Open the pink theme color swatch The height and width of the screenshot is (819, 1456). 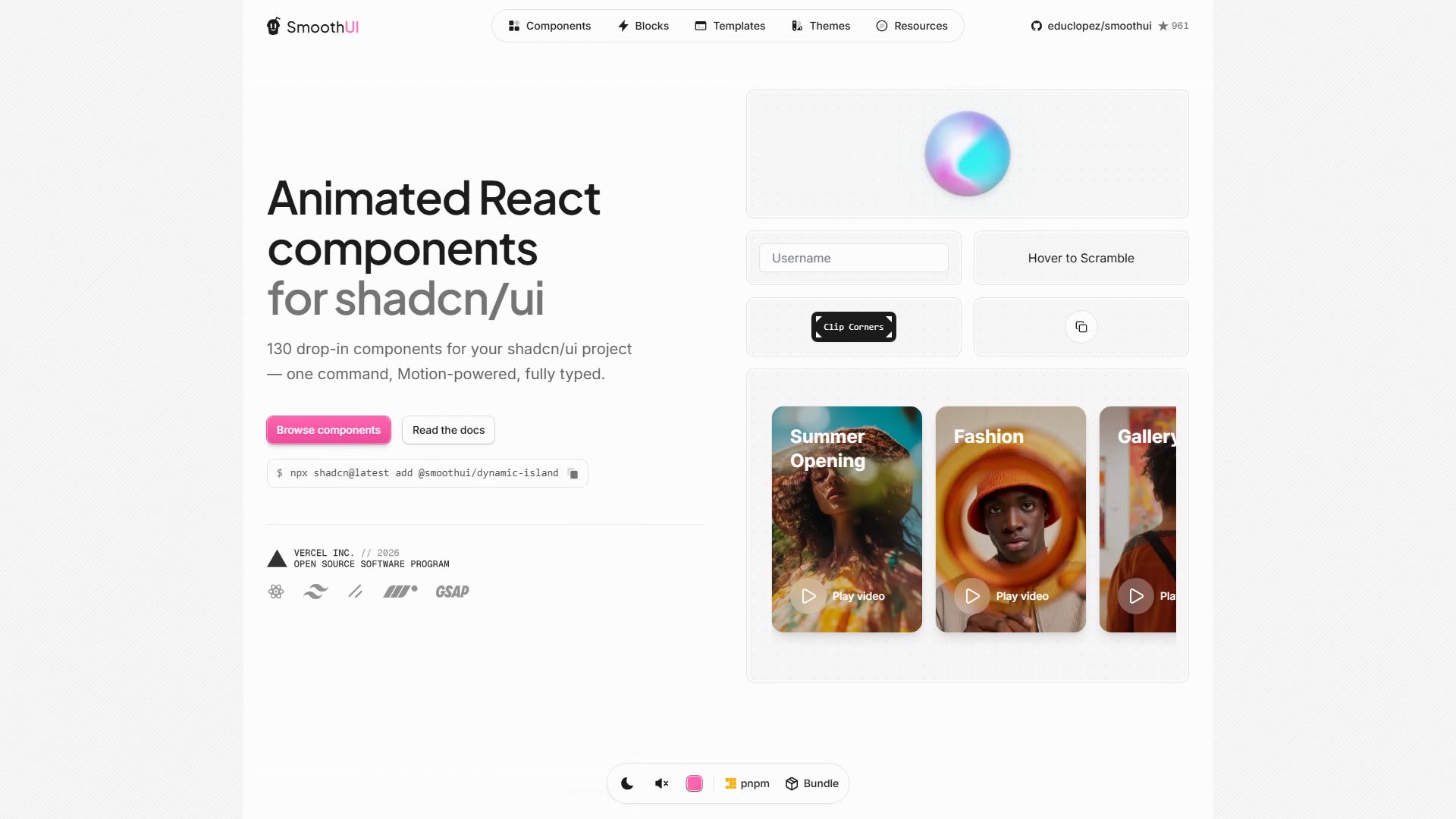[694, 783]
